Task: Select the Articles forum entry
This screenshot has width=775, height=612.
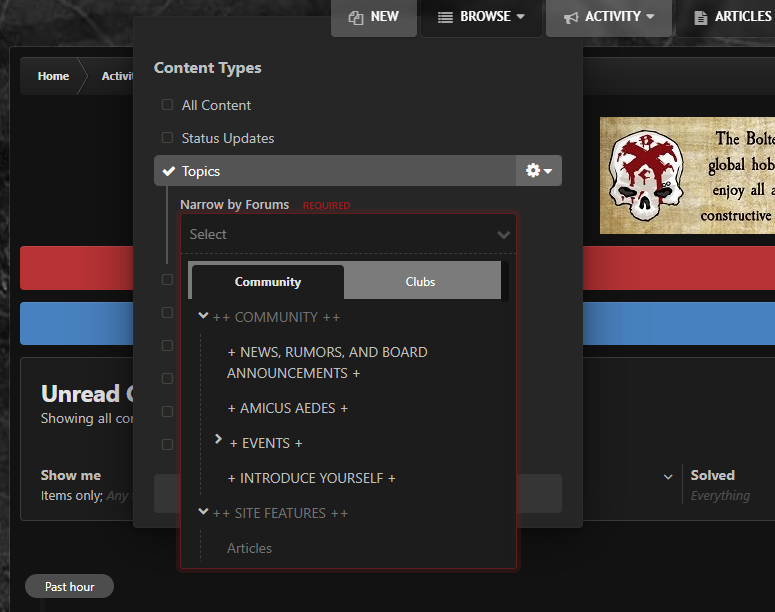Action: (x=249, y=548)
